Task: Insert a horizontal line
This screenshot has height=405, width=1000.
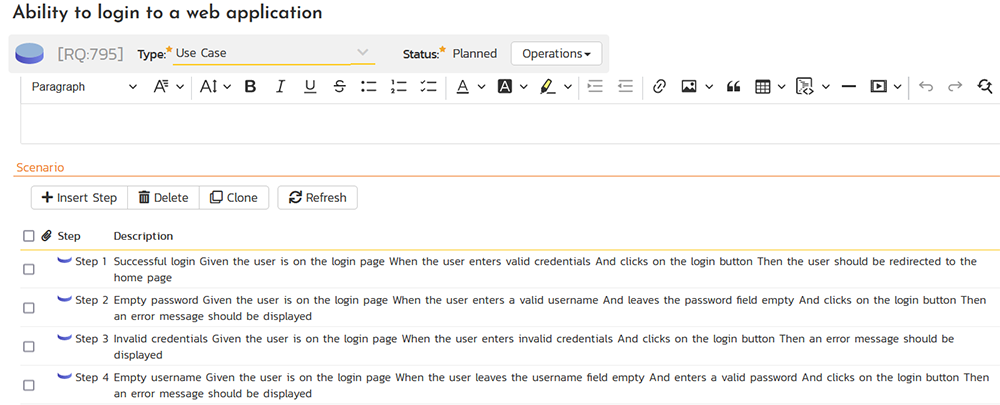Action: point(849,87)
